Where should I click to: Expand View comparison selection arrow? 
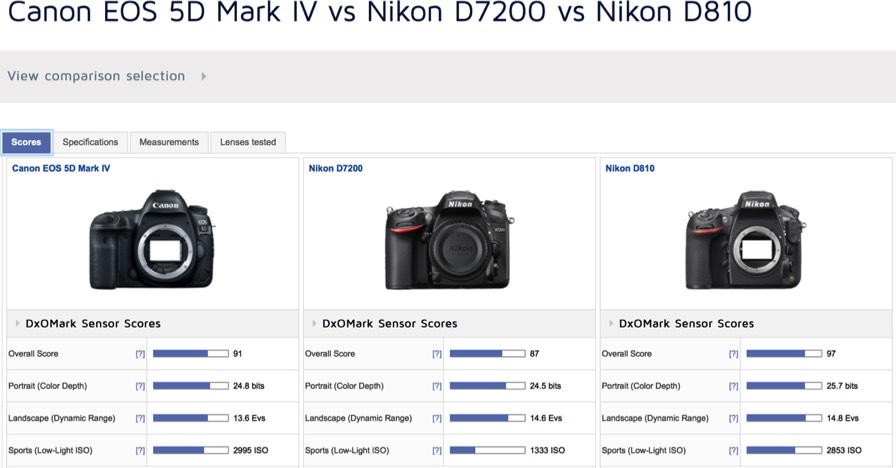[203, 76]
